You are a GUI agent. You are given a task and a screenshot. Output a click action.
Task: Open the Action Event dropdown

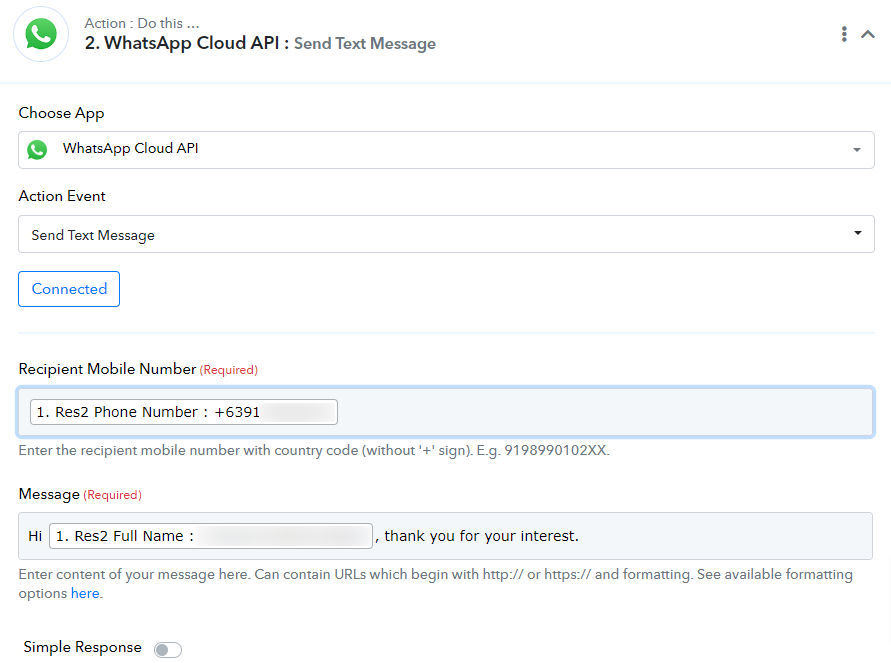click(x=446, y=234)
